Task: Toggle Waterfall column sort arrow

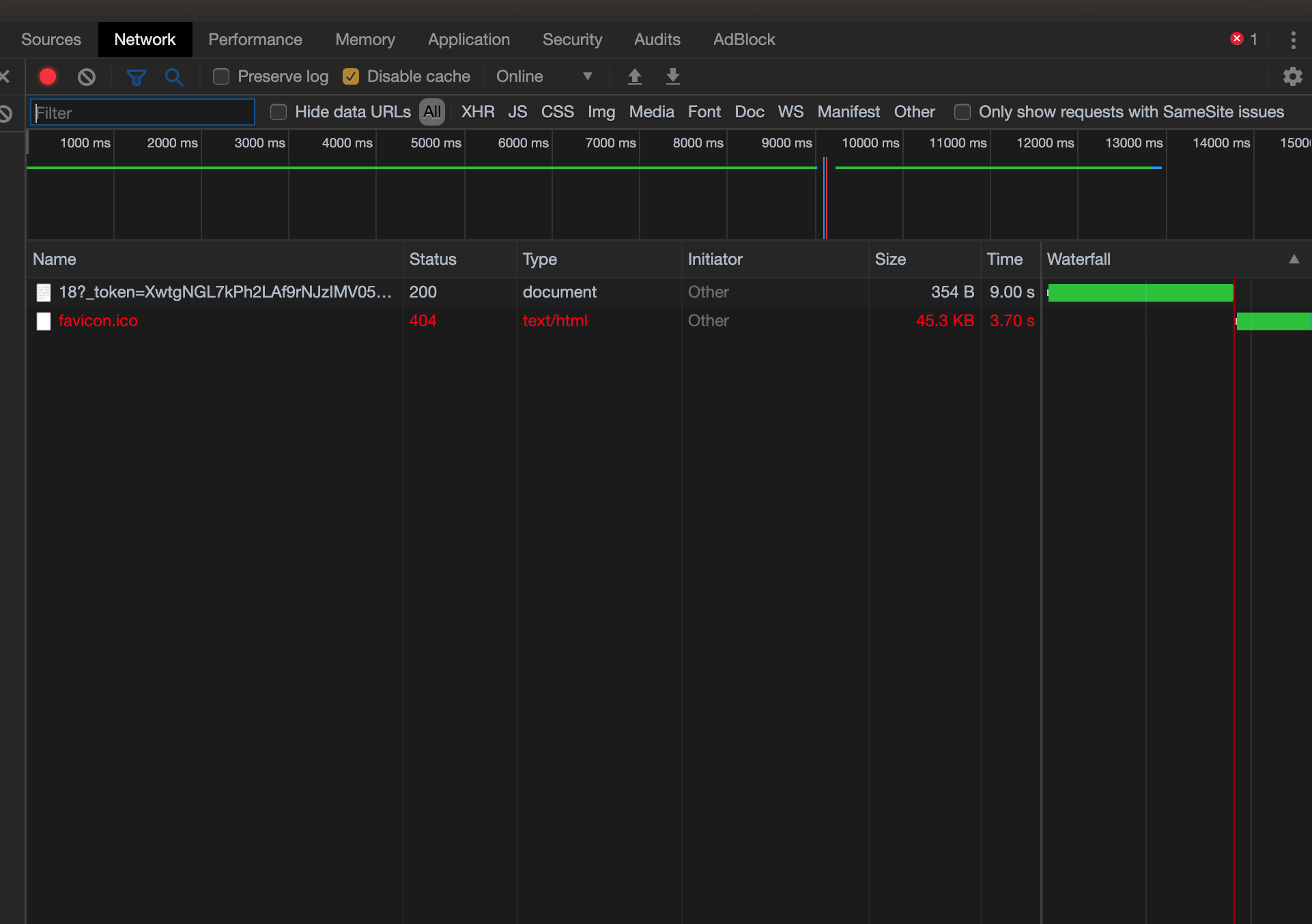Action: click(x=1294, y=259)
